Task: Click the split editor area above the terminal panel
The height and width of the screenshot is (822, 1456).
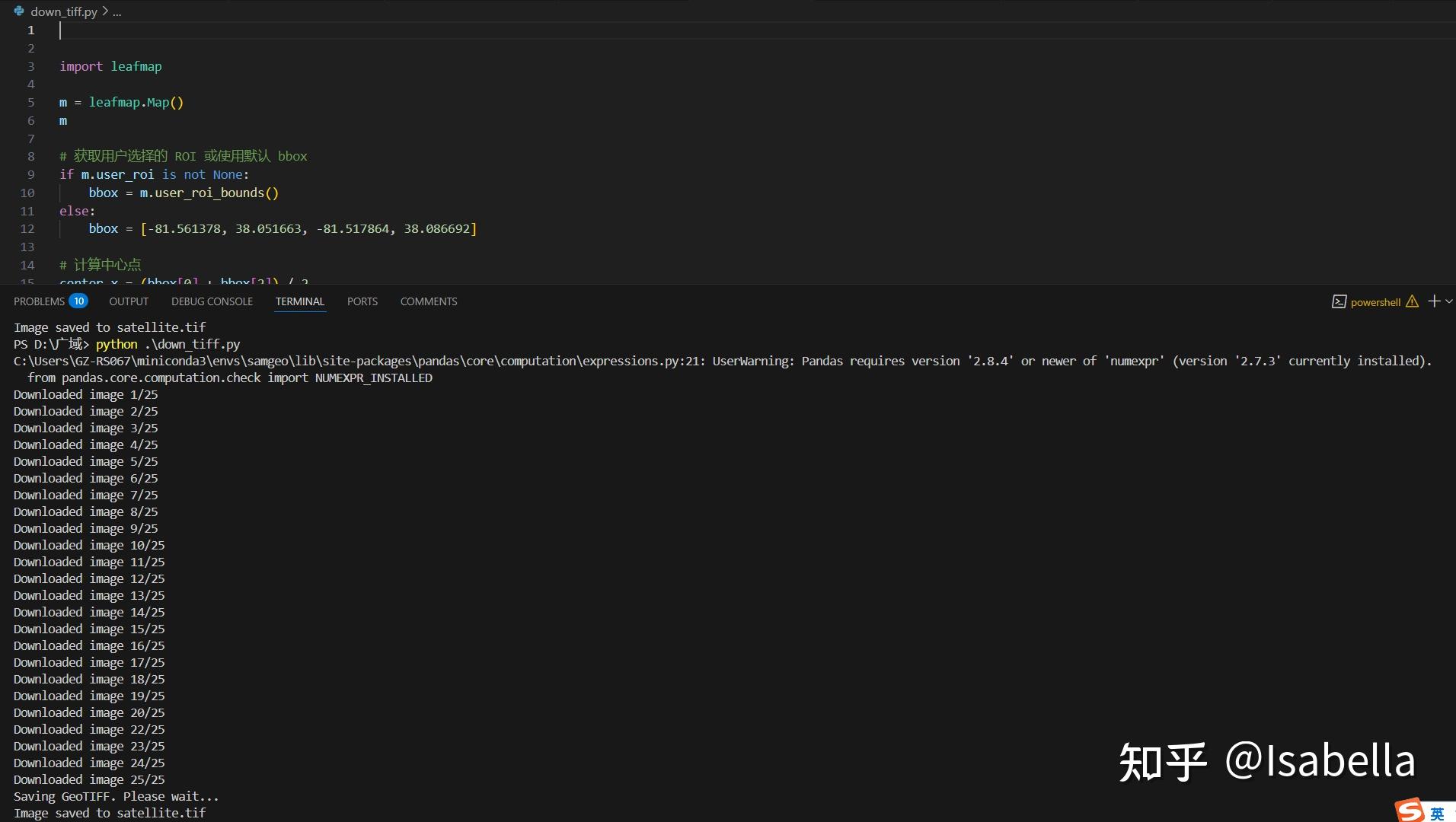Action: pyautogui.click(x=685, y=152)
